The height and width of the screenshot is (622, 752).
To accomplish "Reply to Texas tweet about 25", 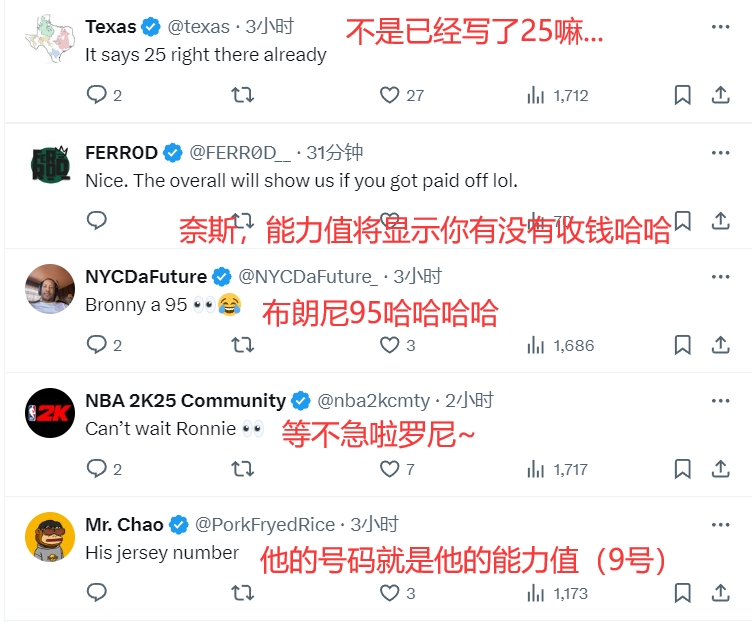I will pyautogui.click(x=96, y=94).
